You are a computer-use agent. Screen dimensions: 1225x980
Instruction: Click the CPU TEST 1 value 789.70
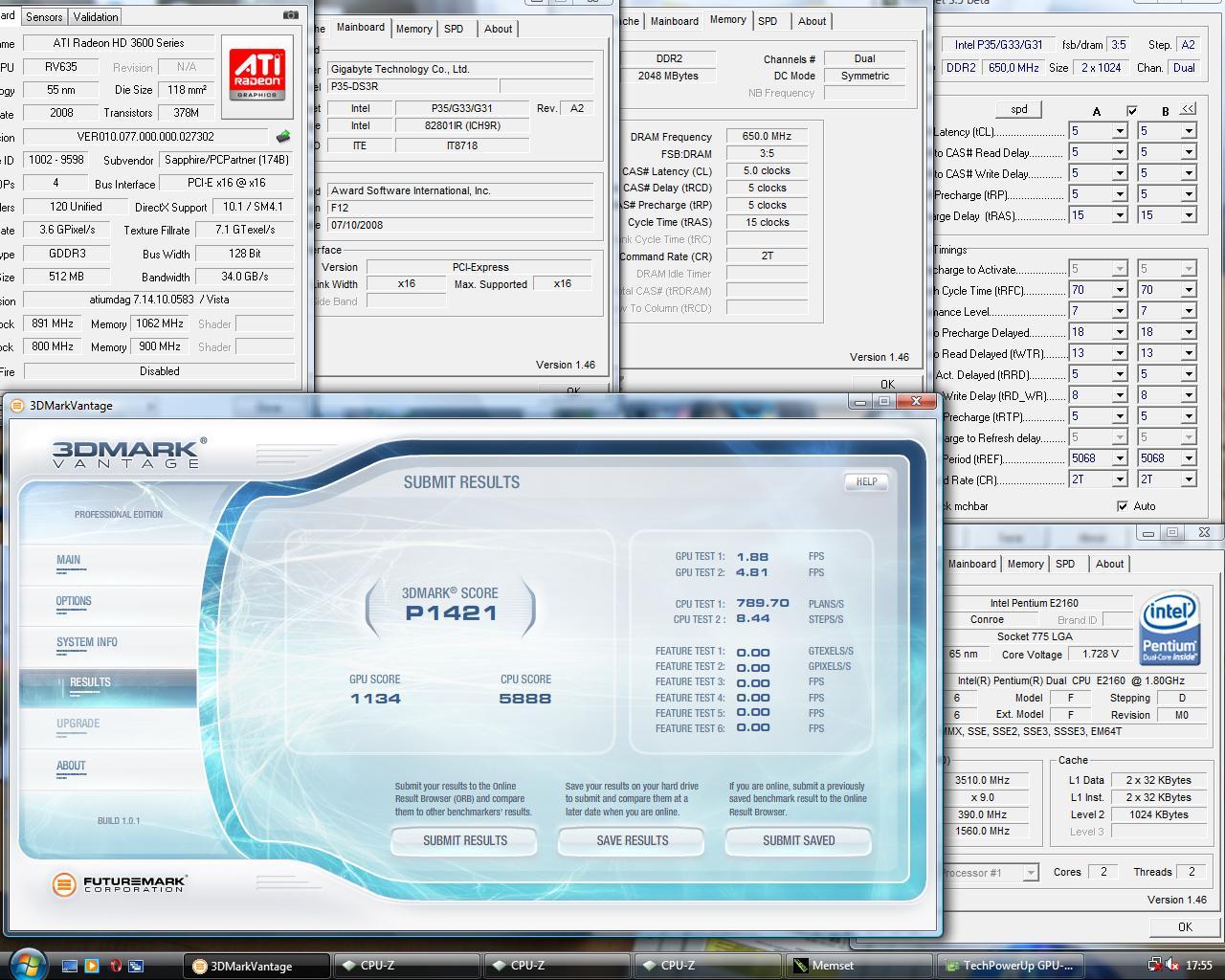763,604
